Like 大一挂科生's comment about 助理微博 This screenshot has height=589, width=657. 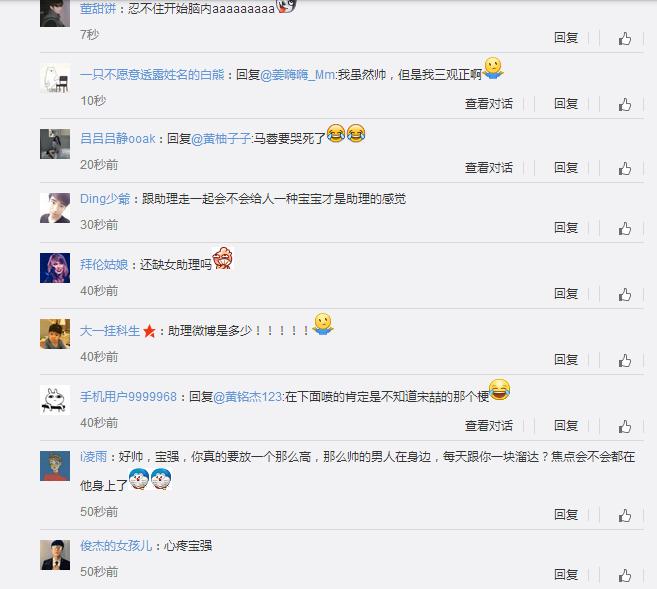[x=625, y=360]
